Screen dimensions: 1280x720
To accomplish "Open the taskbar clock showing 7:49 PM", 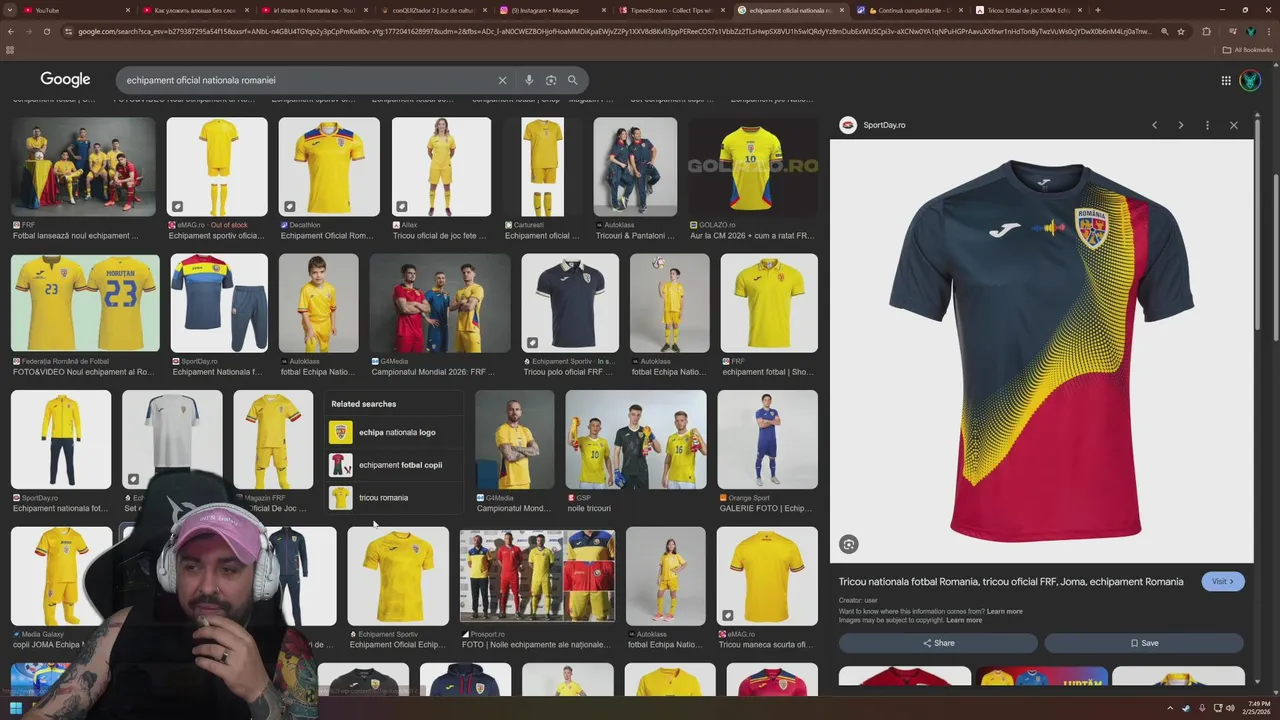I will point(1257,709).
